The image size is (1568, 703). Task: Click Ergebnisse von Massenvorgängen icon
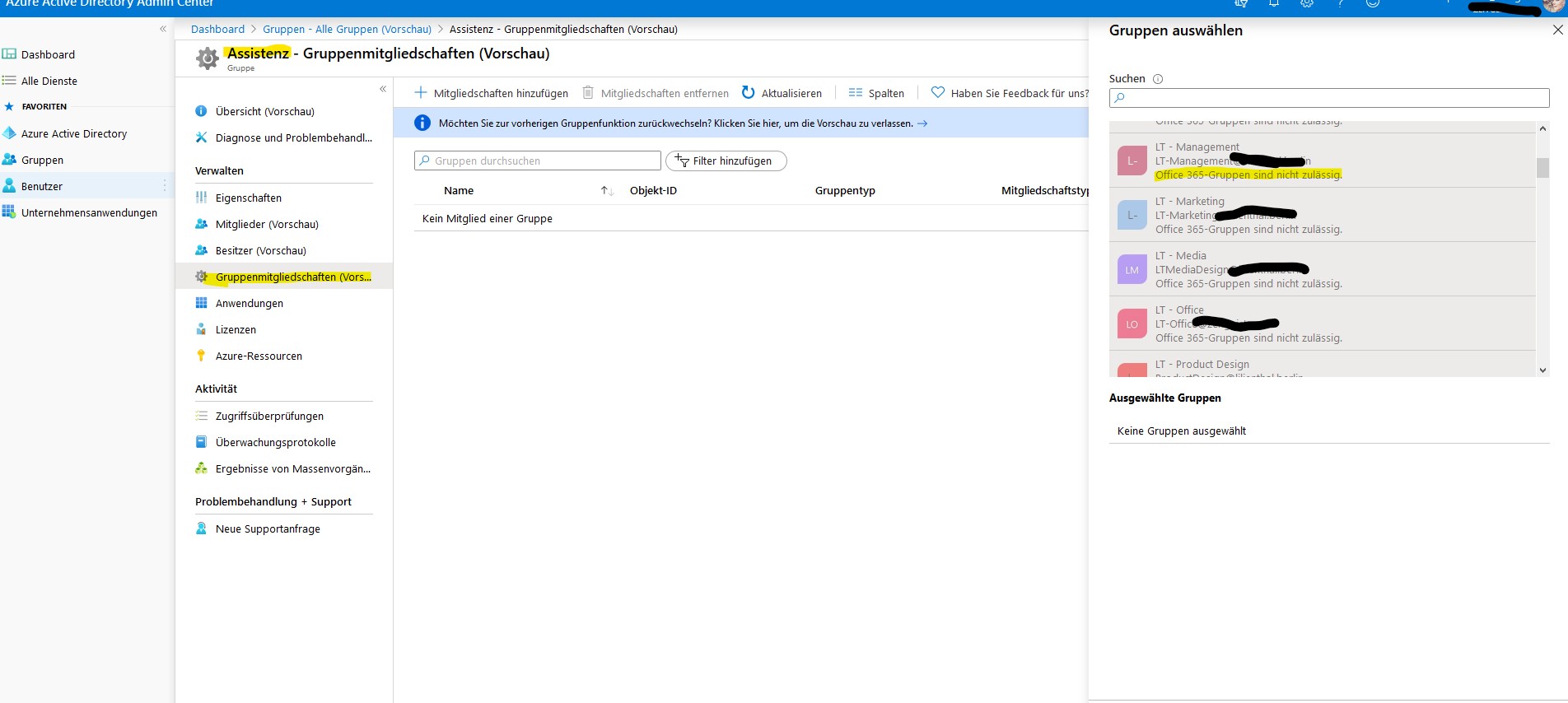coord(201,468)
